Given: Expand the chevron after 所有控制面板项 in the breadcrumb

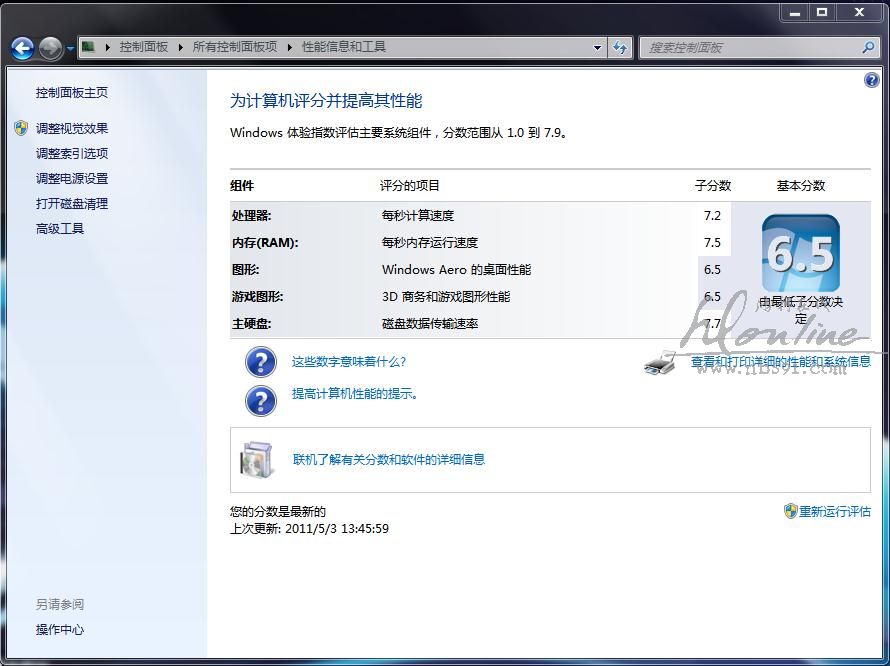Looking at the screenshot, I should (x=290, y=47).
